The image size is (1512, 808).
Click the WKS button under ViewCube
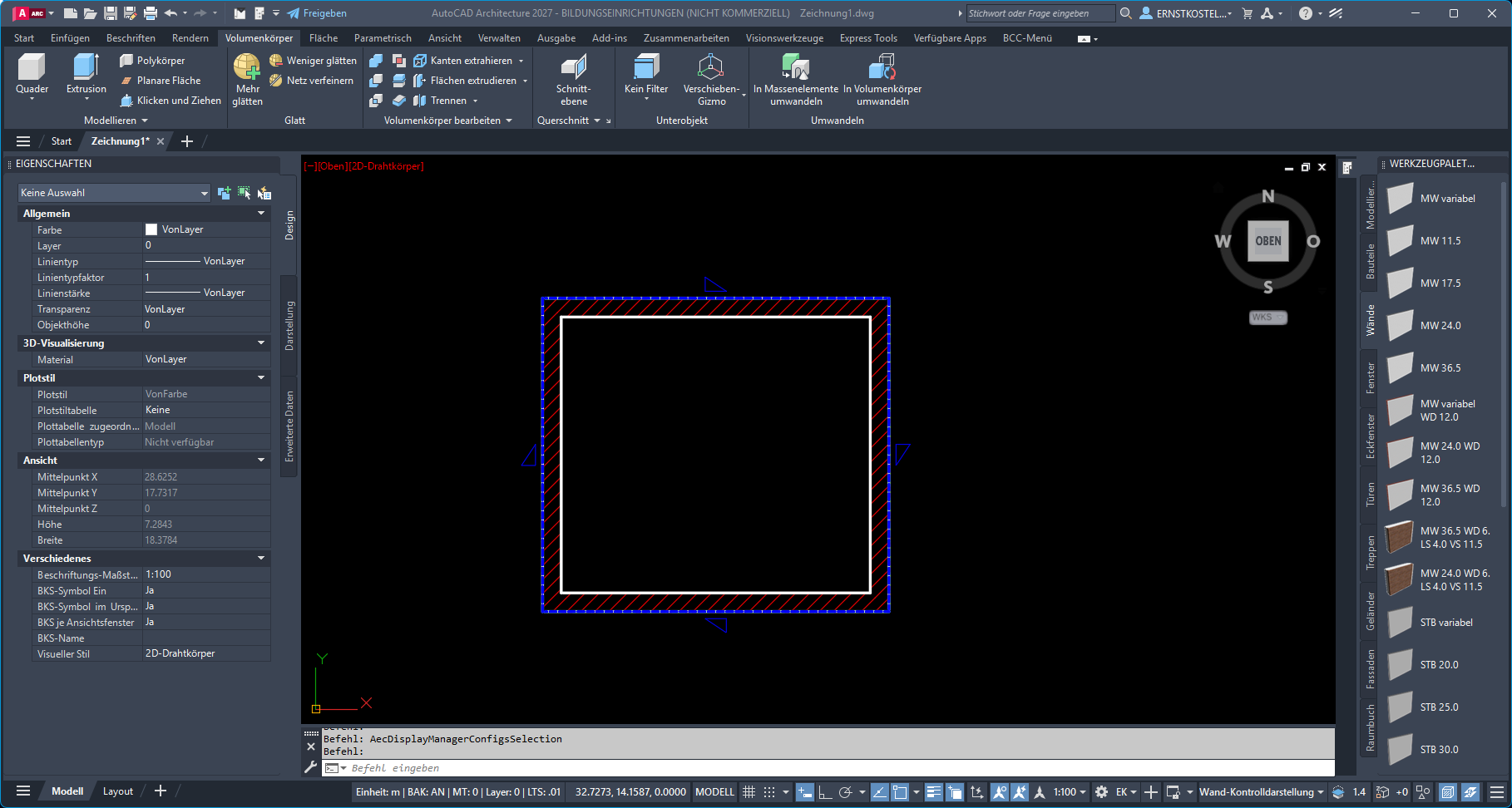click(x=1268, y=318)
